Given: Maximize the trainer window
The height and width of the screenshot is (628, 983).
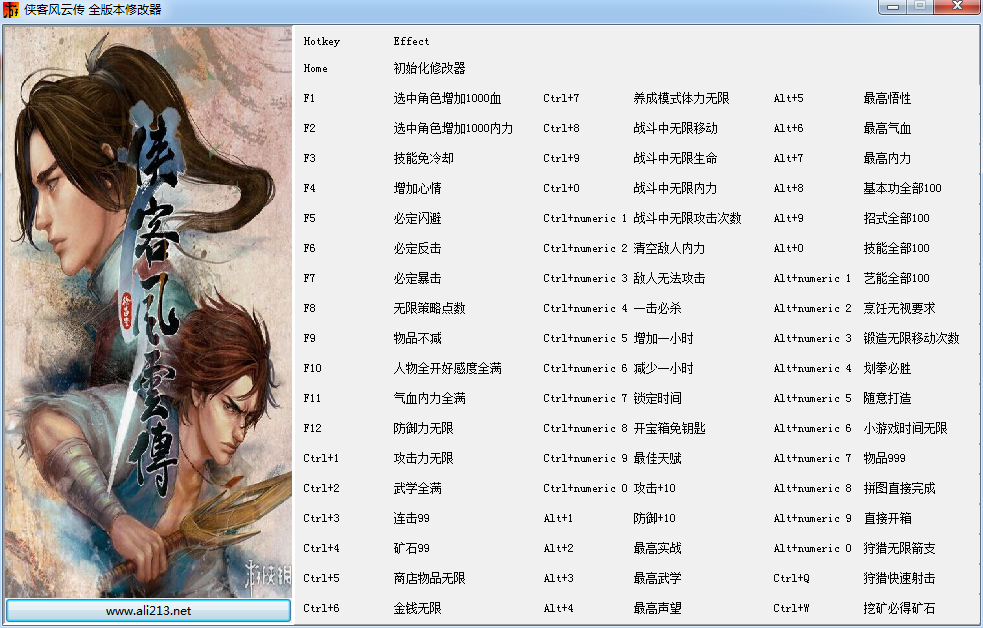Looking at the screenshot, I should tap(920, 7).
